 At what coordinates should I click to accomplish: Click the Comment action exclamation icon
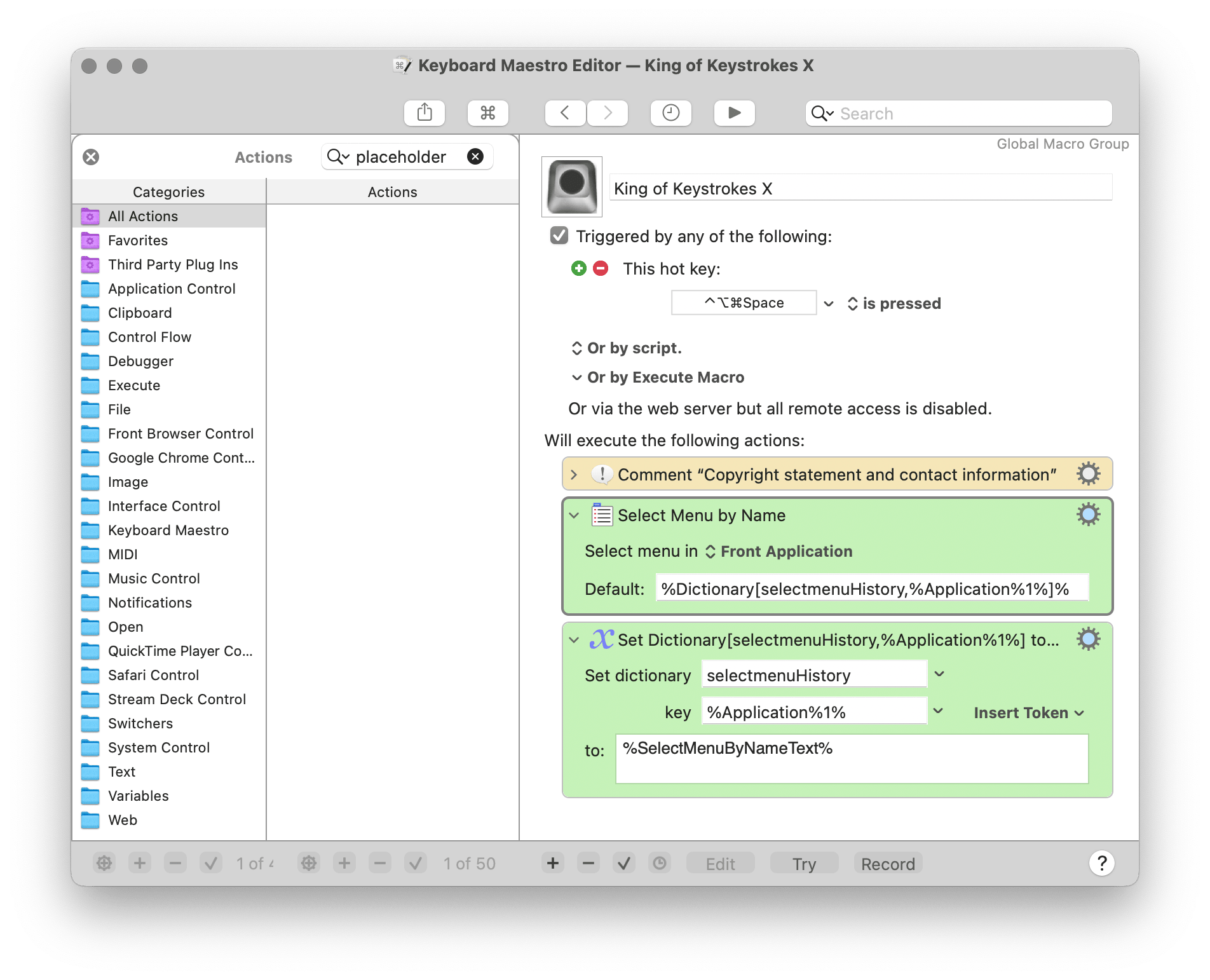tap(602, 474)
